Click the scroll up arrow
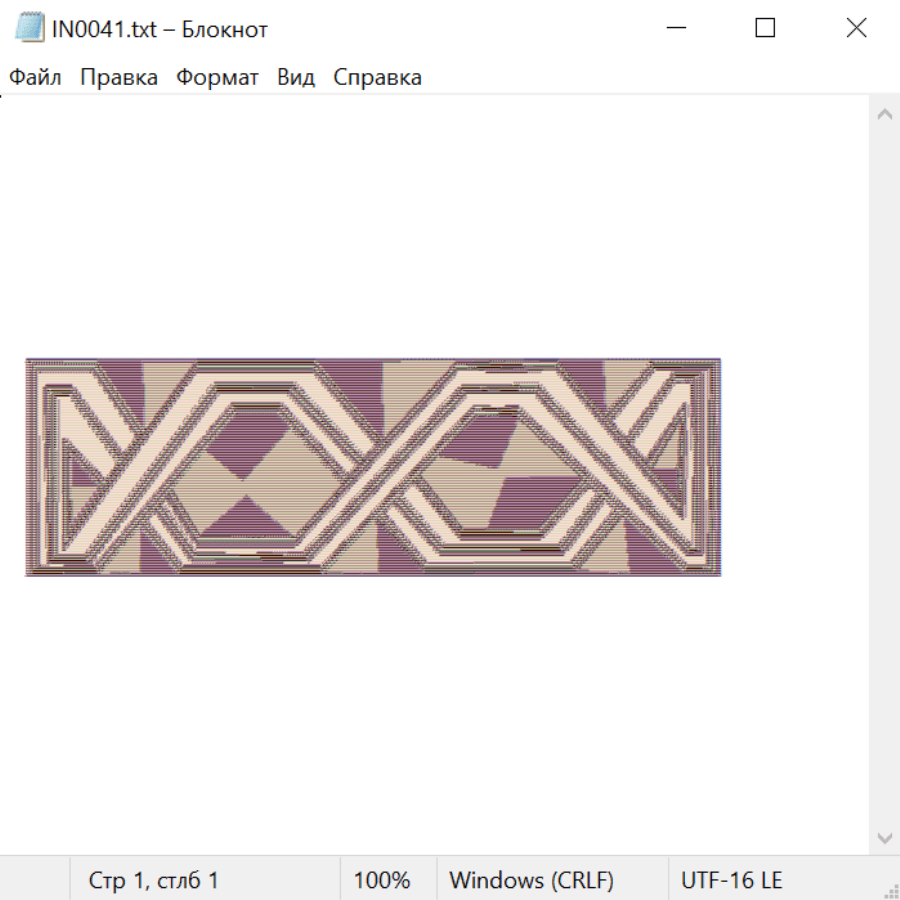Screen dimensions: 900x900 pos(884,115)
